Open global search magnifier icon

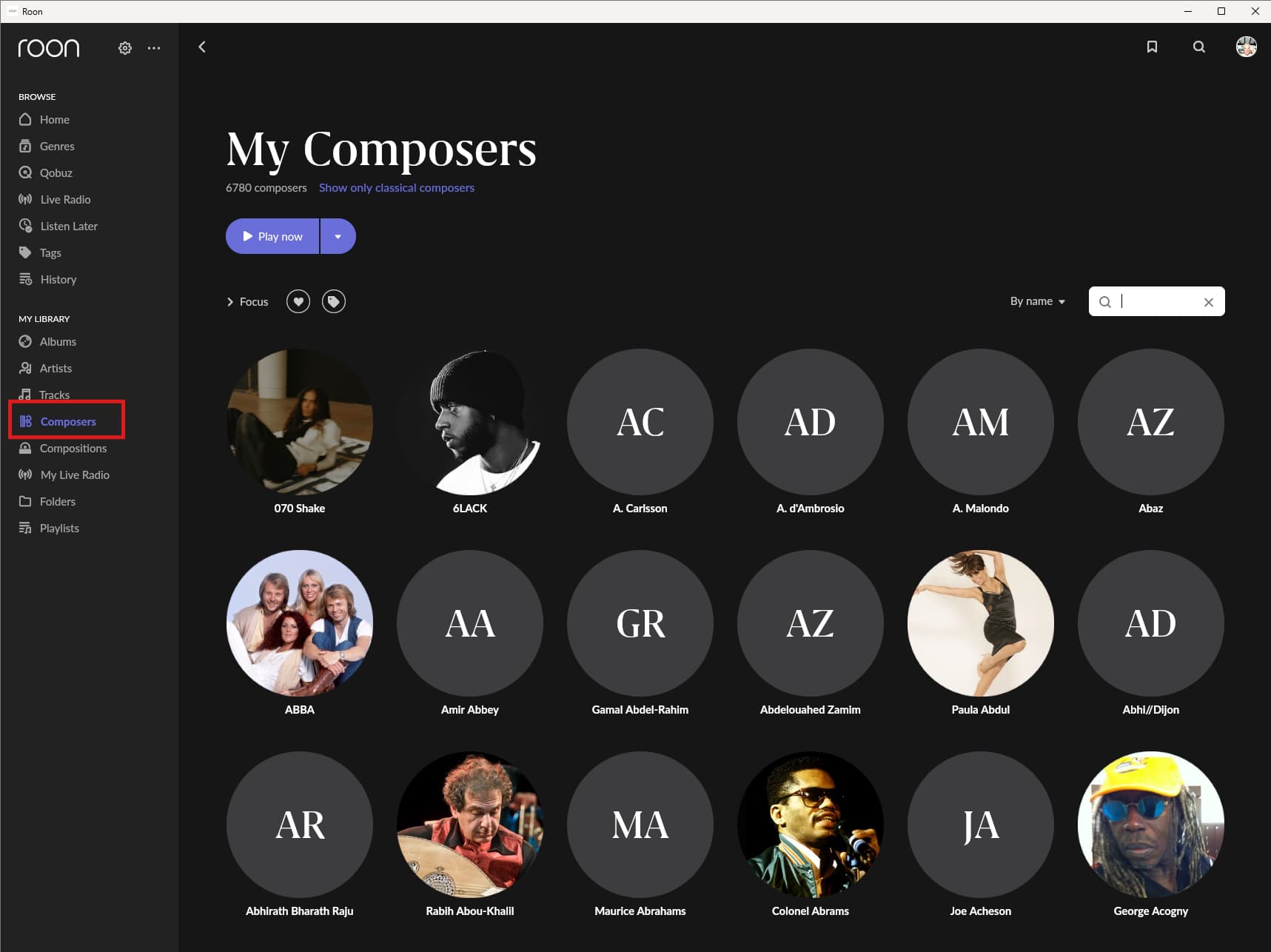tap(1199, 47)
